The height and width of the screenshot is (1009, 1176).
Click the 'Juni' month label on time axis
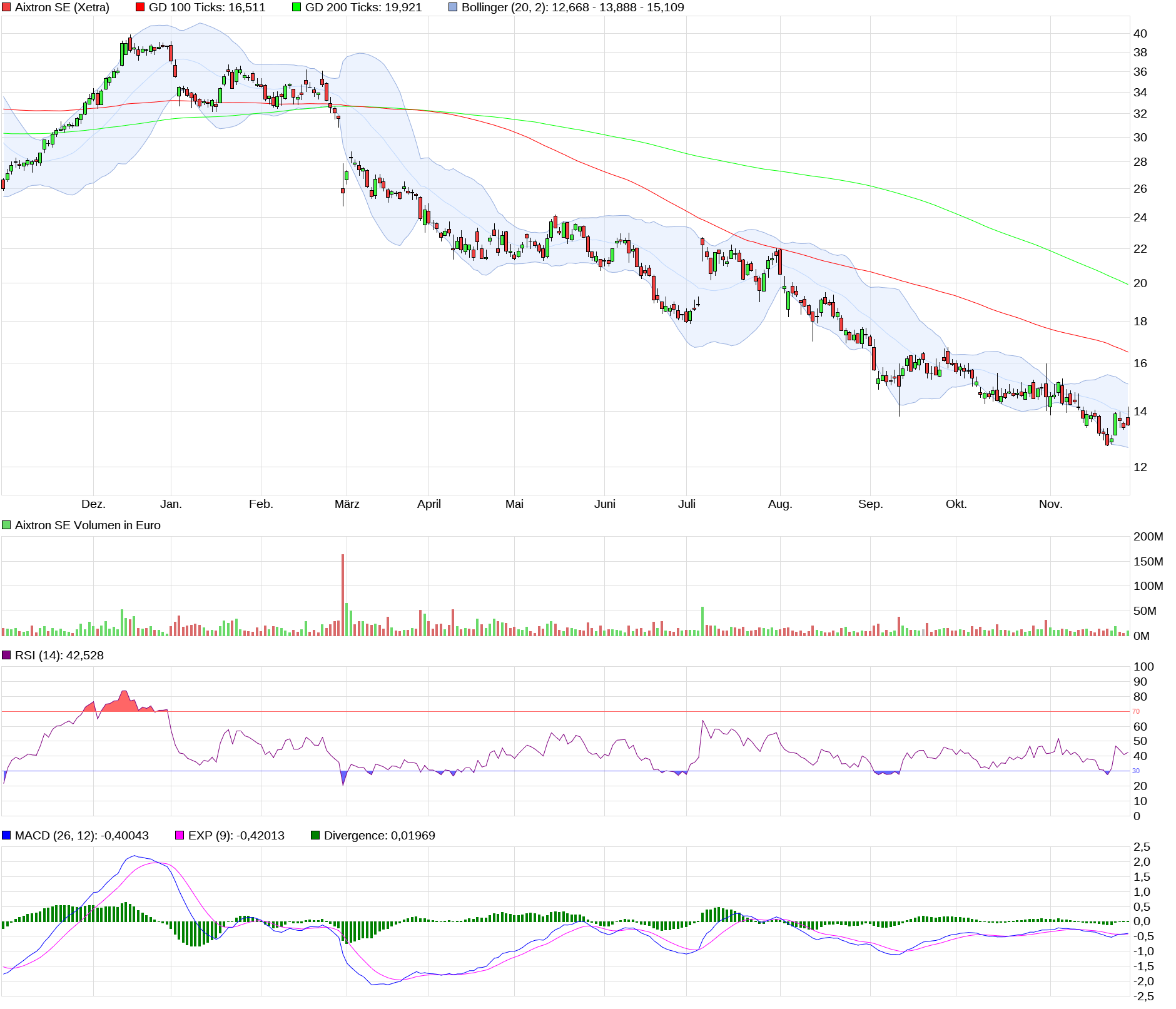pyautogui.click(x=605, y=504)
